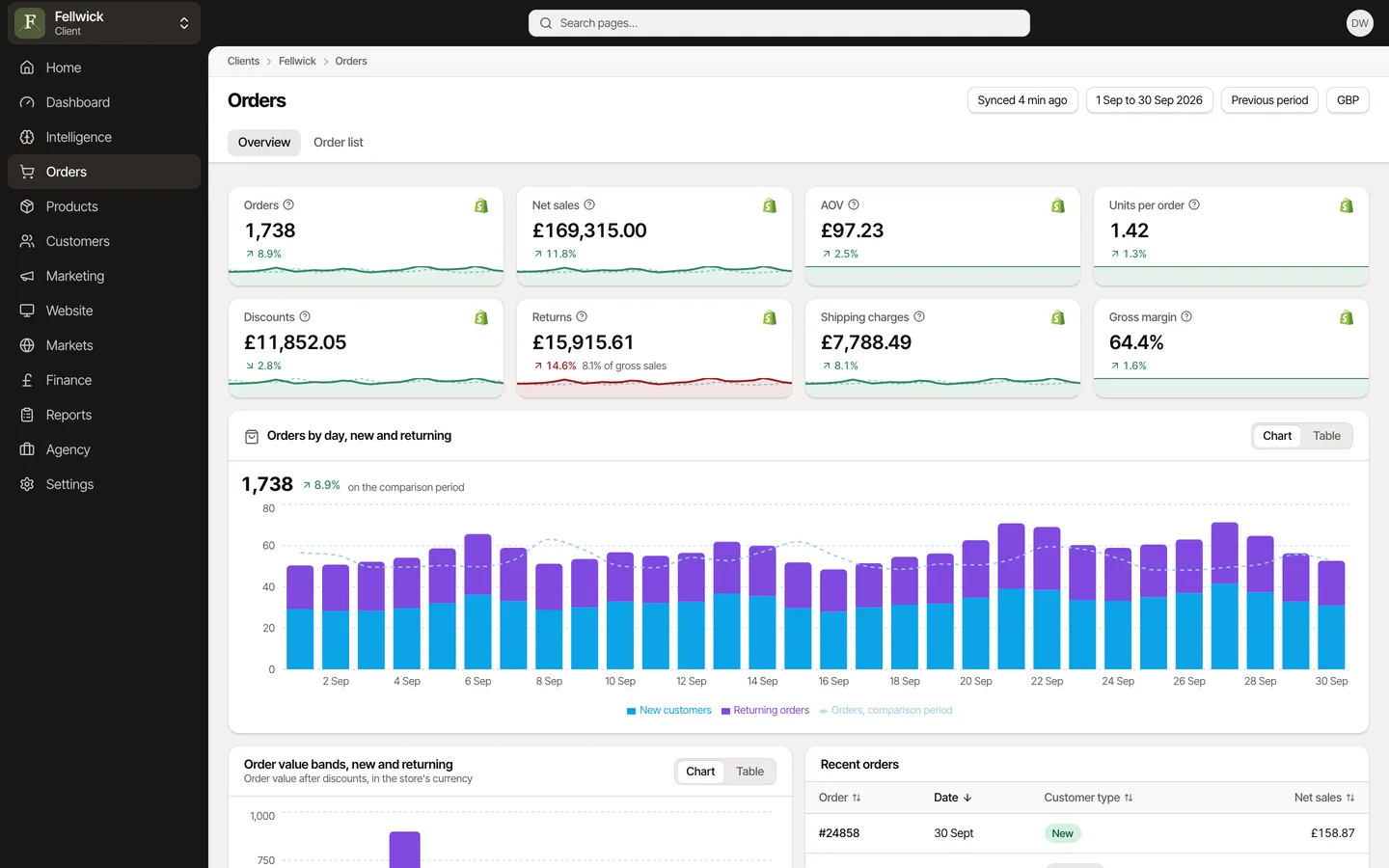Click the AOV info icon
The image size is (1389, 868).
(x=854, y=204)
